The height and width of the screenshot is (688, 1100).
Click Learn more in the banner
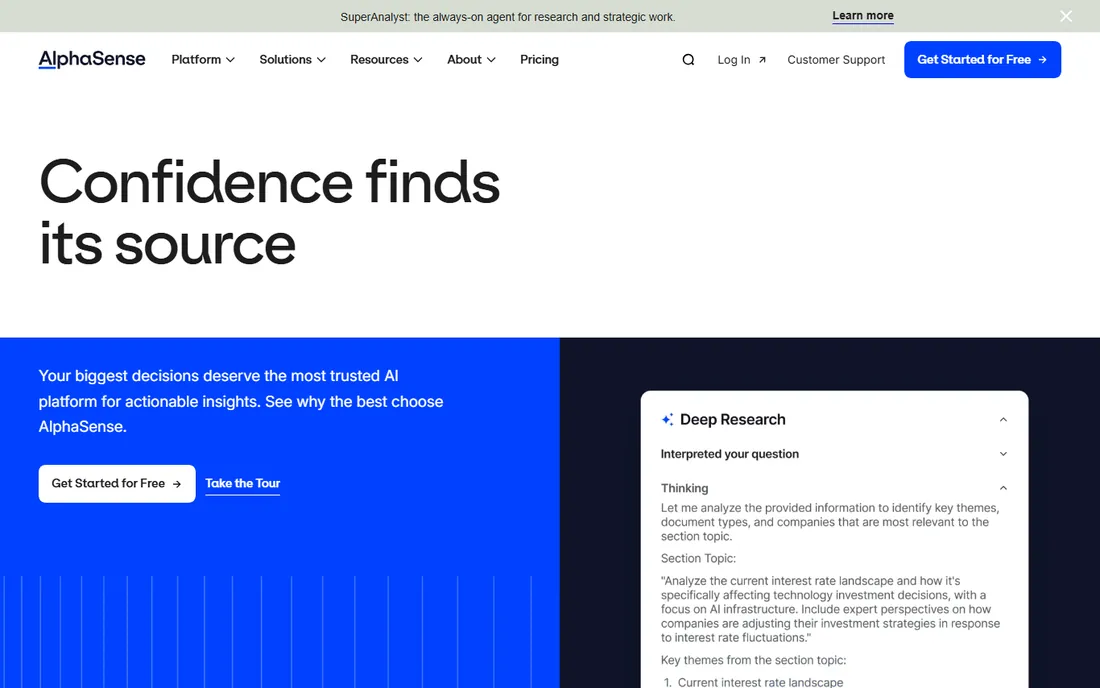pyautogui.click(x=863, y=16)
